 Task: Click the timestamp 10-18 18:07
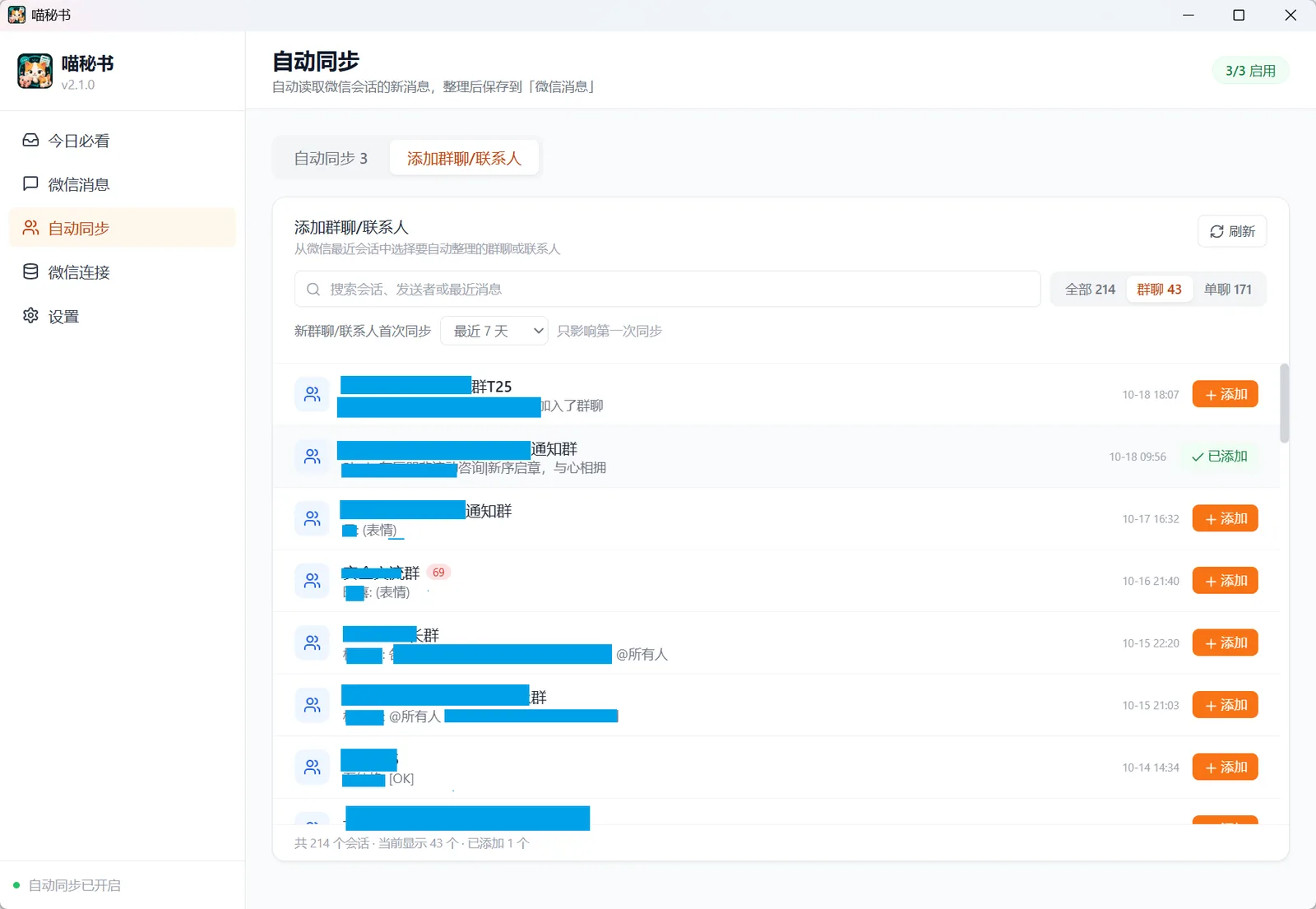point(1151,395)
